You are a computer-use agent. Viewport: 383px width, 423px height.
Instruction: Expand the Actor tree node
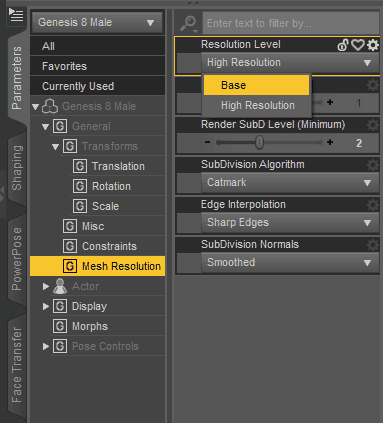tap(46, 286)
